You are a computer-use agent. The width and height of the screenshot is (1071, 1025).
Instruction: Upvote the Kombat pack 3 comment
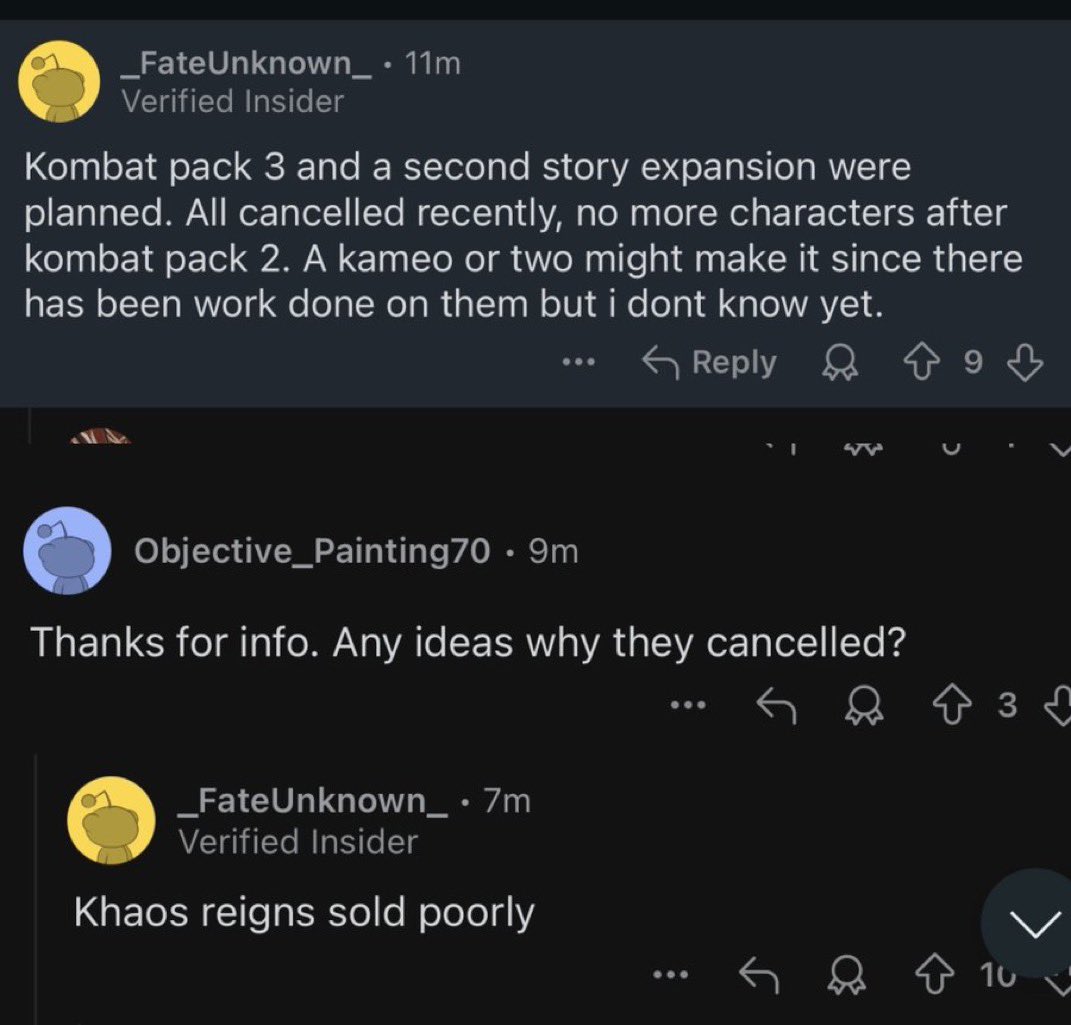click(x=921, y=363)
